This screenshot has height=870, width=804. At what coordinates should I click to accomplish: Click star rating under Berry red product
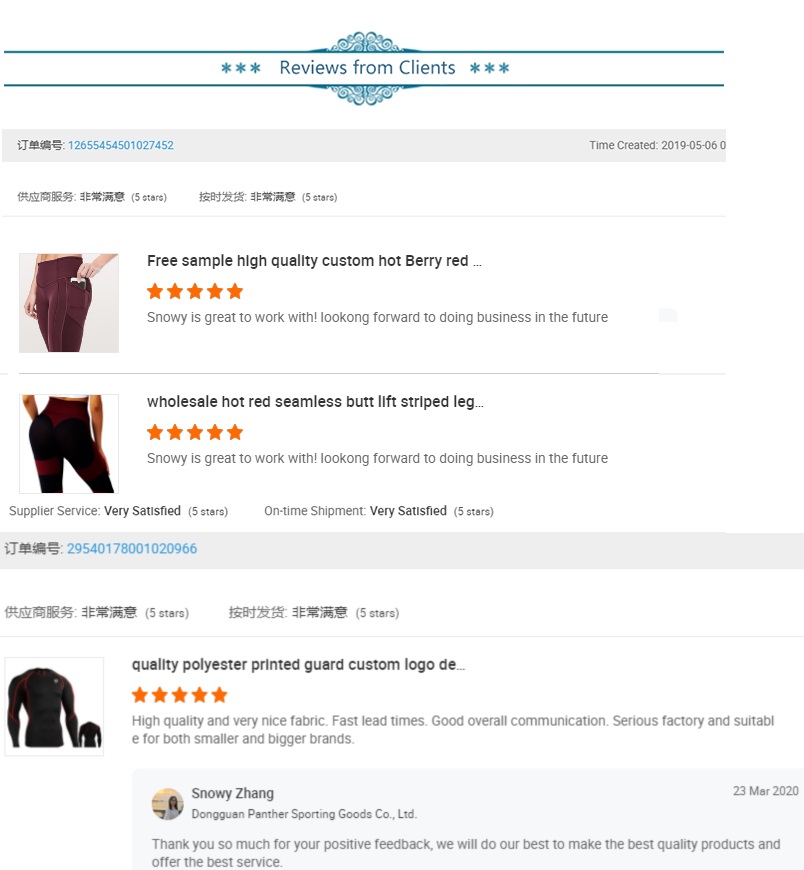click(x=195, y=291)
